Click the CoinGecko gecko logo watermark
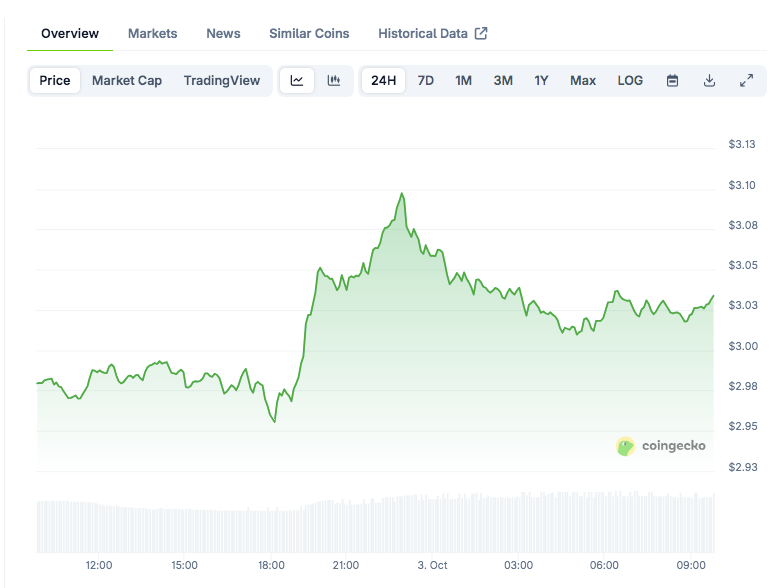 [626, 446]
